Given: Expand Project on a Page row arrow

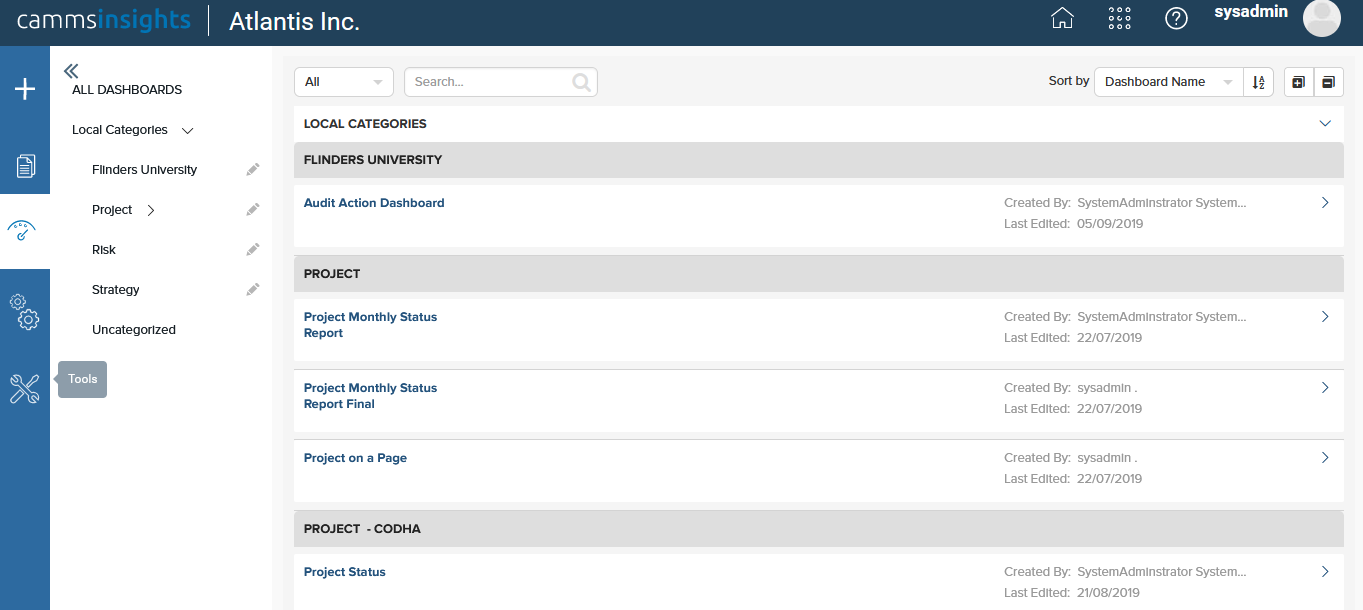Looking at the screenshot, I should point(1325,458).
